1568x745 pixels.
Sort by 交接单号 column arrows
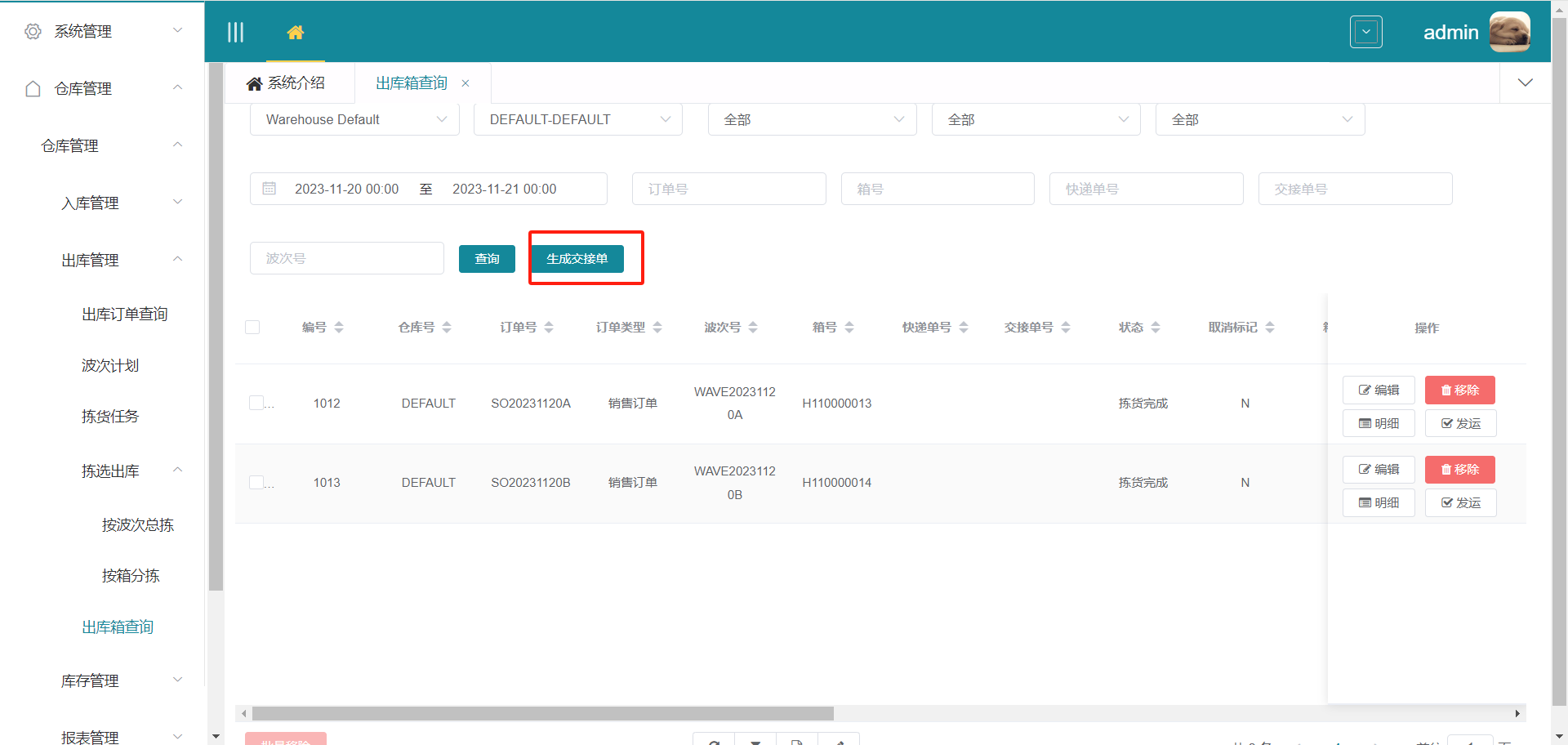click(1066, 328)
